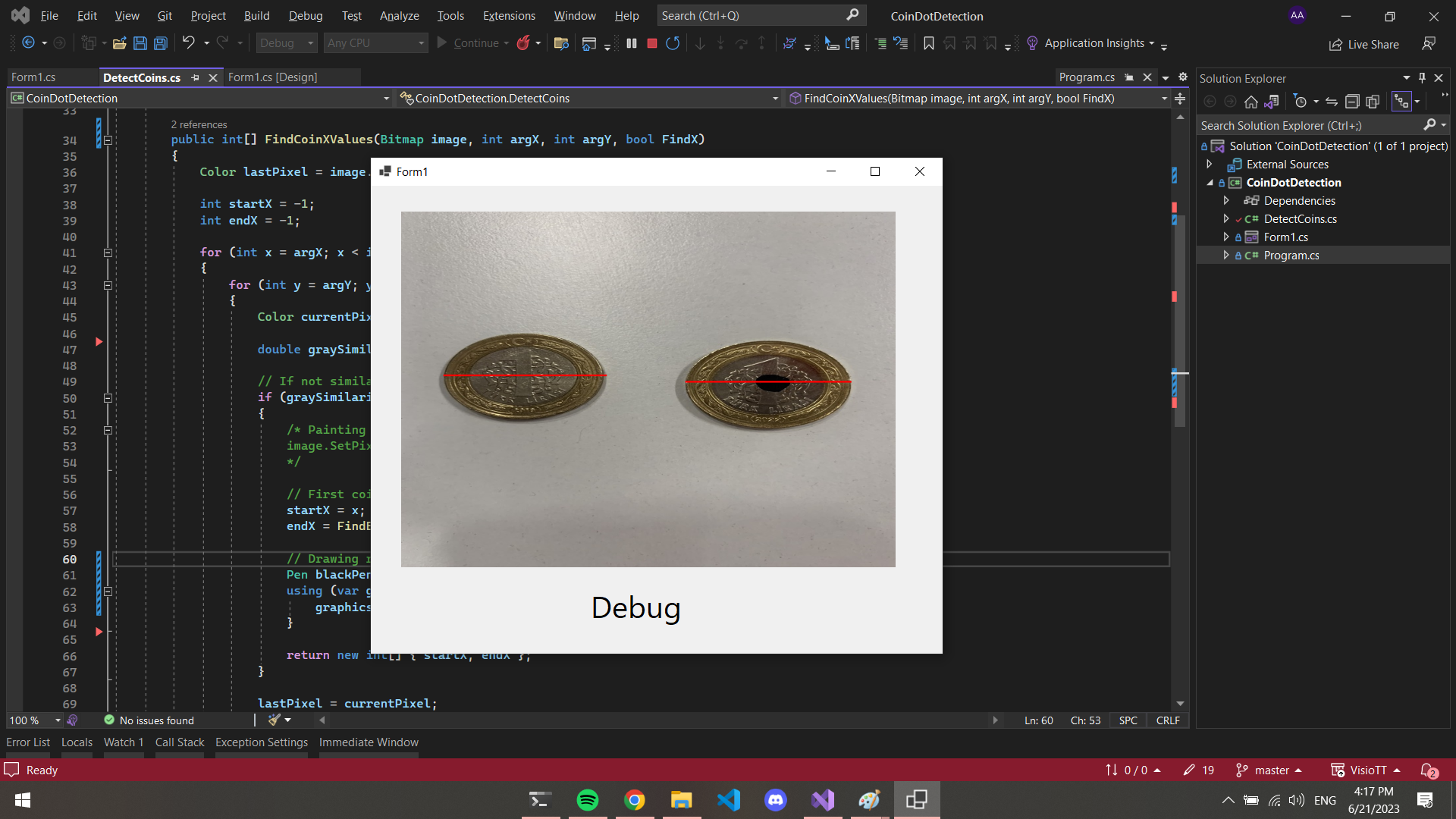Toggle a bookmark with the bookmark icon

(x=928, y=43)
